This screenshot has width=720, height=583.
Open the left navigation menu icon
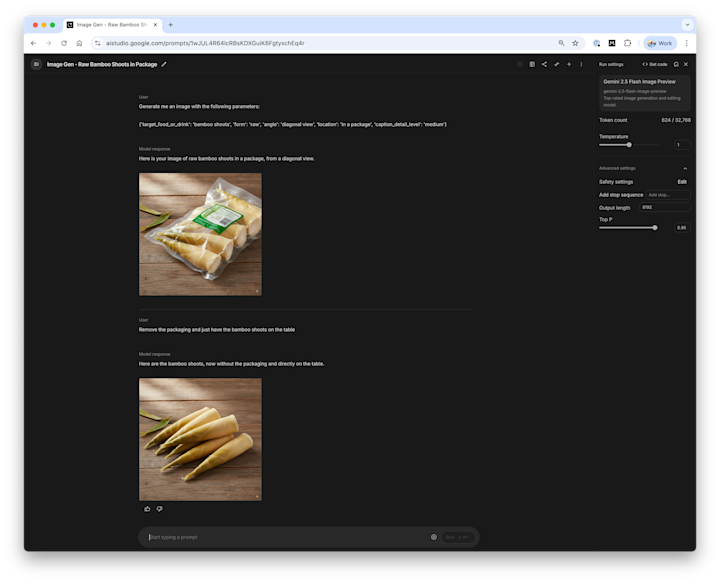point(36,64)
